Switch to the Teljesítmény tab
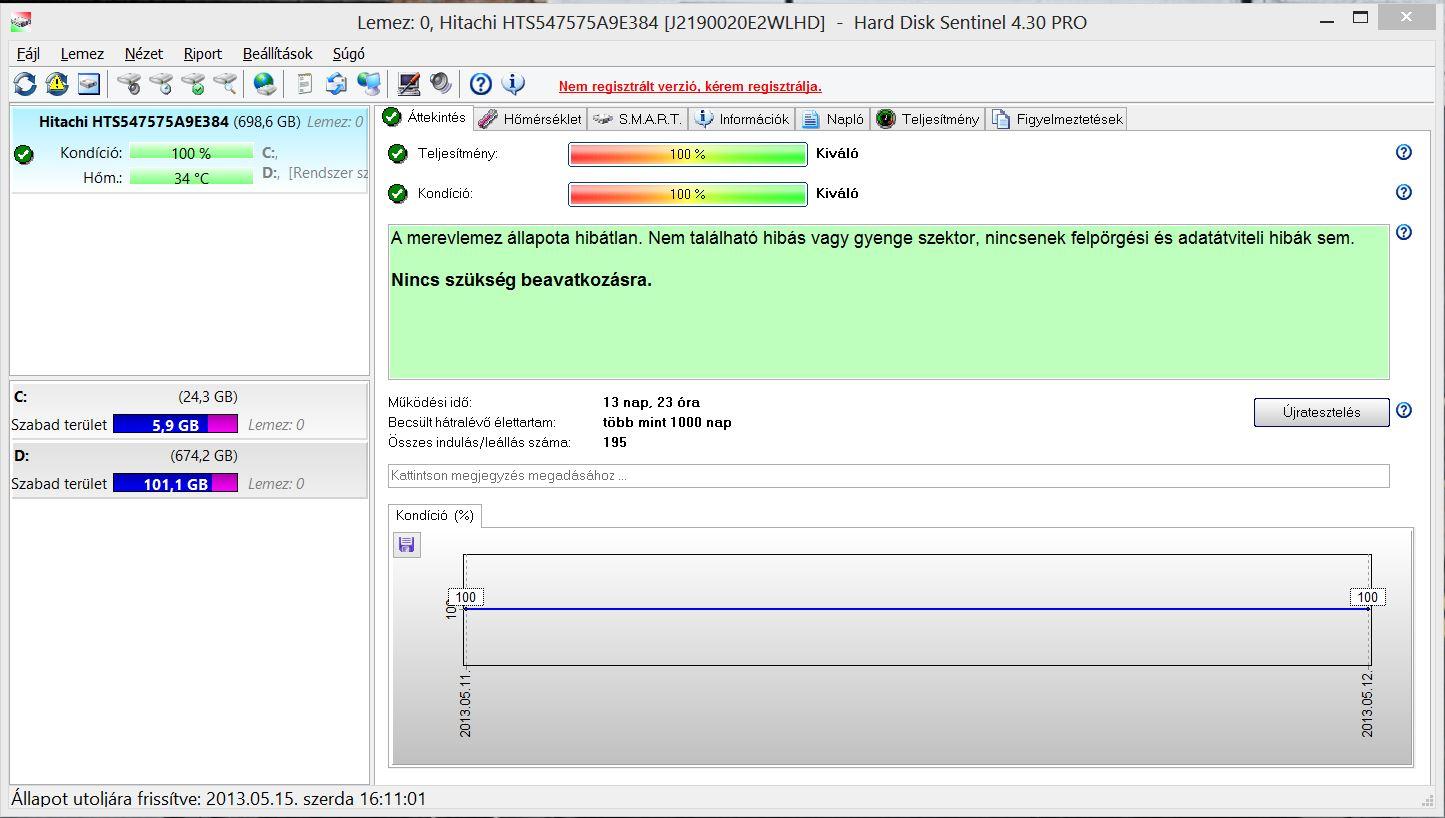This screenshot has width=1445, height=818. [928, 119]
